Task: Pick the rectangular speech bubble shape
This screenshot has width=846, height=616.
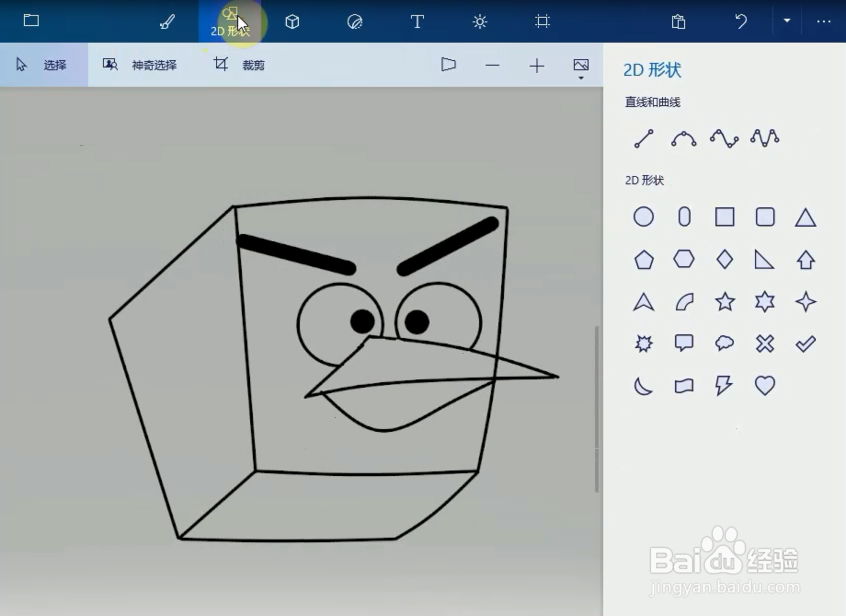Action: click(x=684, y=343)
